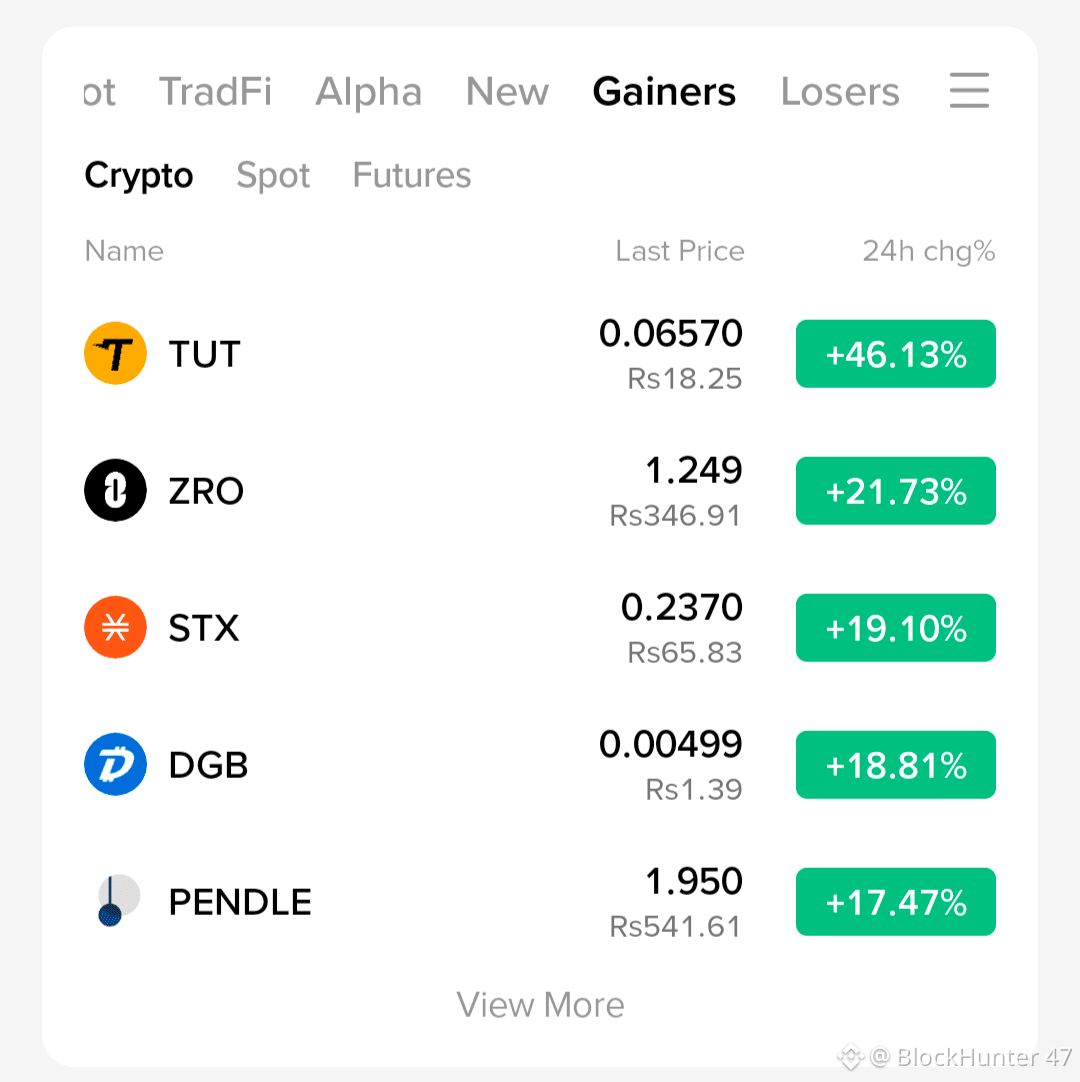Open the STX price 0.2370 row
Image resolution: width=1080 pixels, height=1082 pixels.
click(x=540, y=627)
